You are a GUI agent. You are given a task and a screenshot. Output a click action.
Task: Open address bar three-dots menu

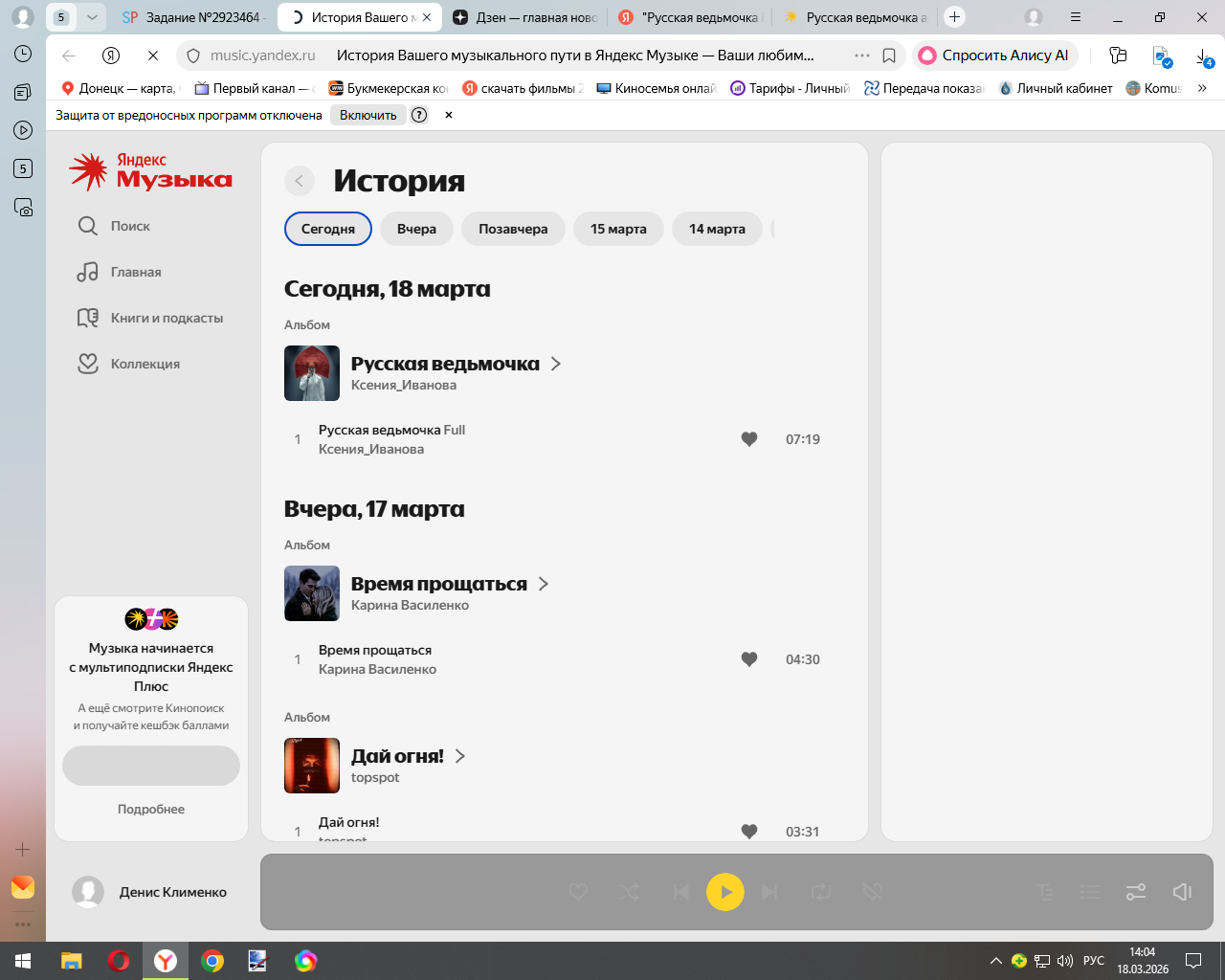click(x=862, y=56)
